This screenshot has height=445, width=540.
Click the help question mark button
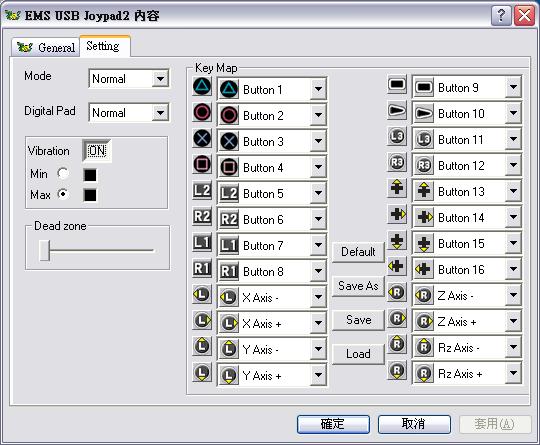(501, 15)
